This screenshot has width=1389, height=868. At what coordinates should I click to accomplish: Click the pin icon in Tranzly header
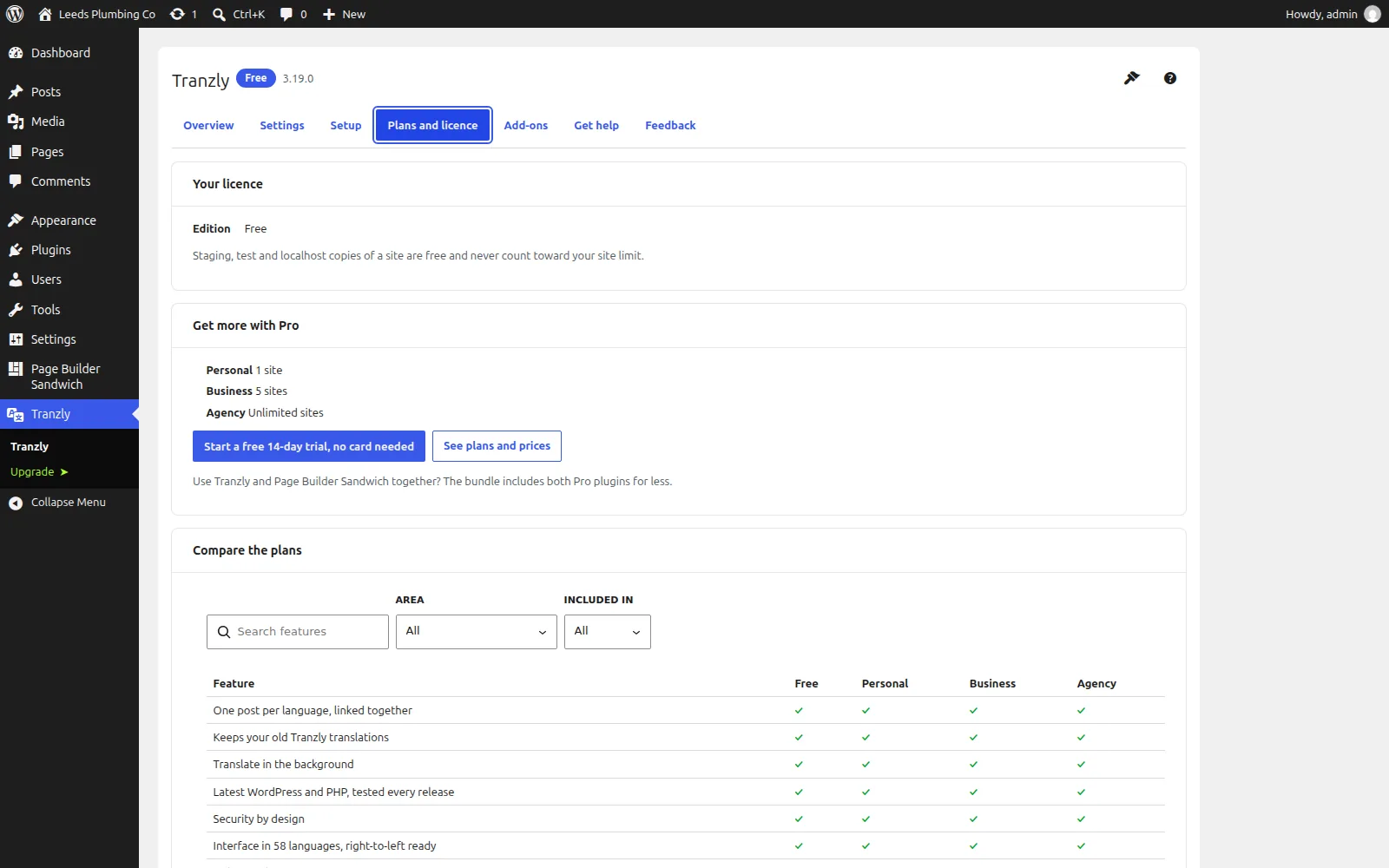[x=1131, y=78]
